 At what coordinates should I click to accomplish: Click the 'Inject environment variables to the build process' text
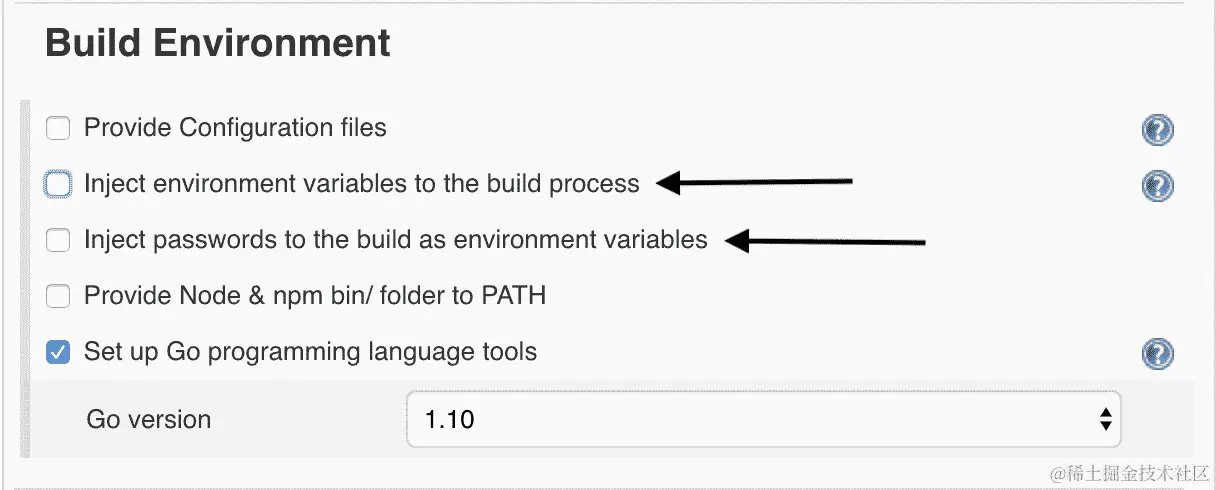point(361,184)
